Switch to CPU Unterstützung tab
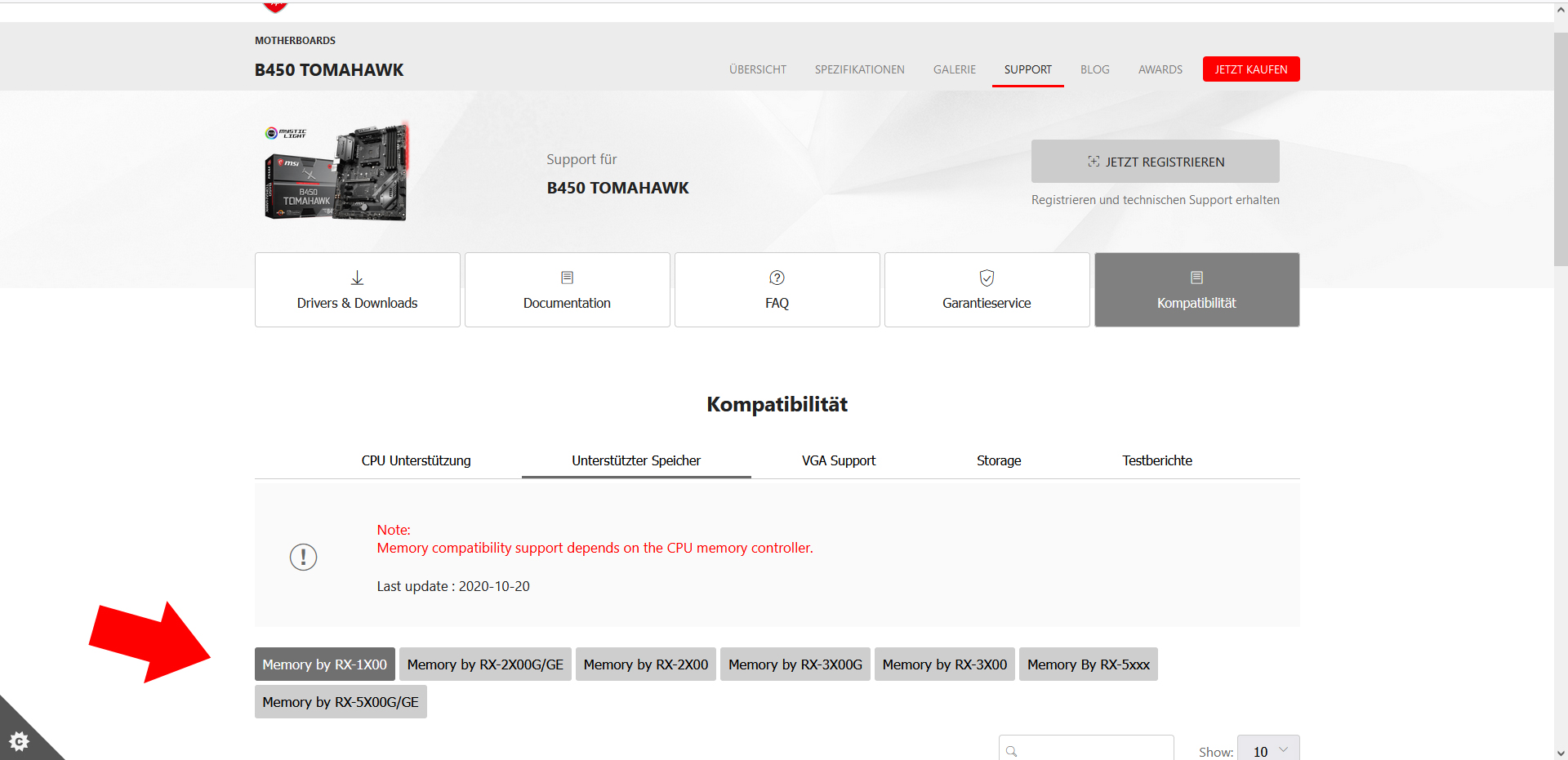This screenshot has width=1568, height=760. 416,460
